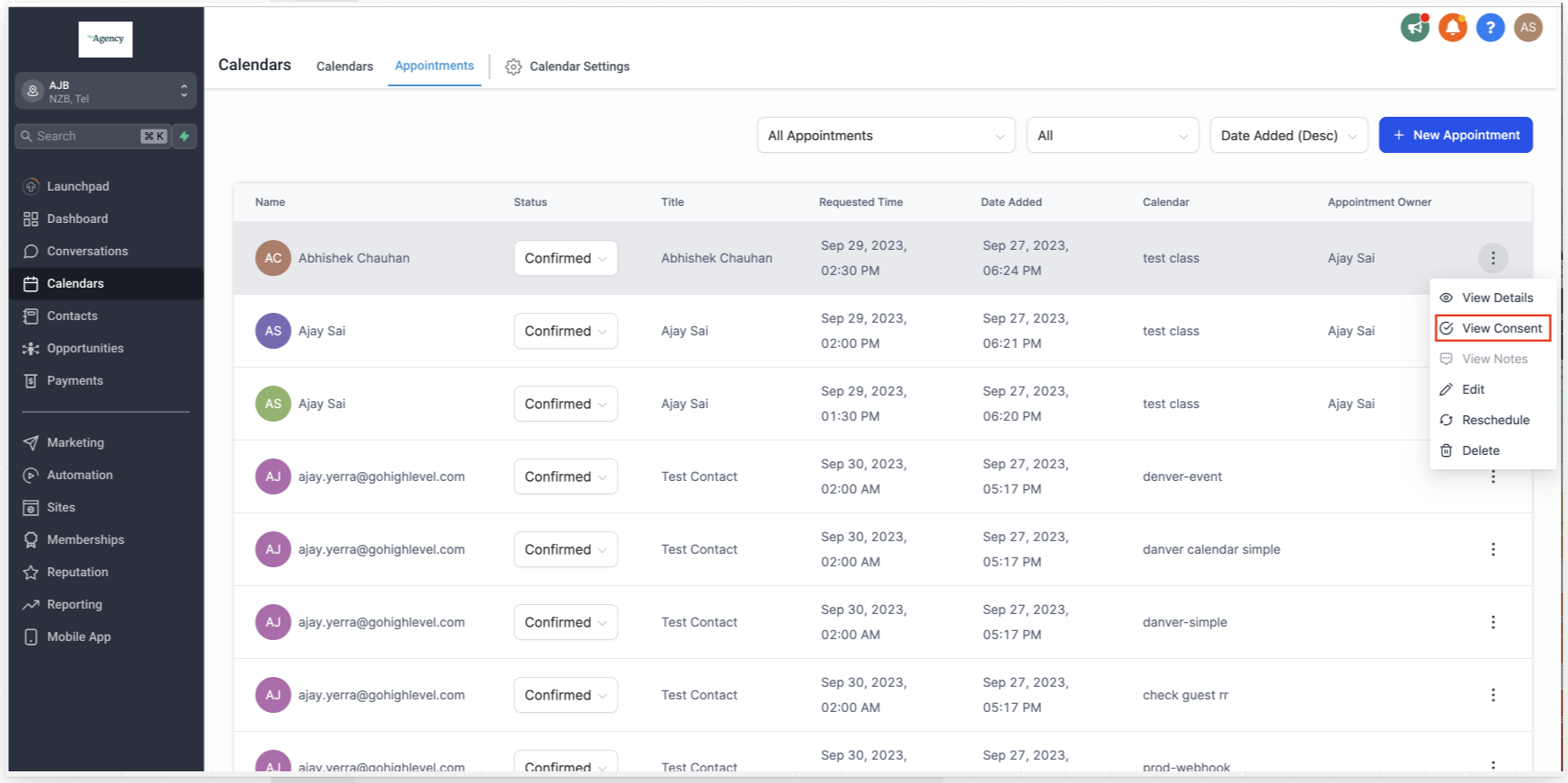The image size is (1568, 783).
Task: Open the AS user profile avatar
Action: [1528, 28]
